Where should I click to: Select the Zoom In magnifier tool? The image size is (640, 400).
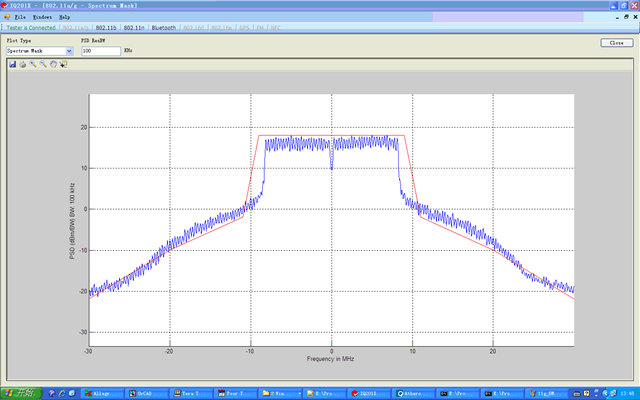click(x=32, y=64)
